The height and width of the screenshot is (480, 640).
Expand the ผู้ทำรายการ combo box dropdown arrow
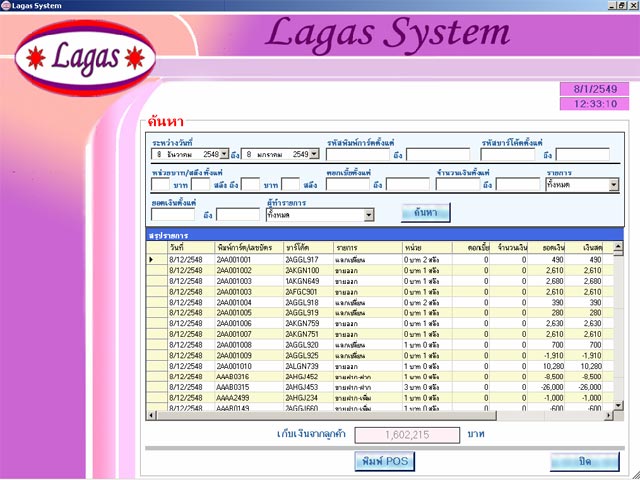[x=369, y=215]
